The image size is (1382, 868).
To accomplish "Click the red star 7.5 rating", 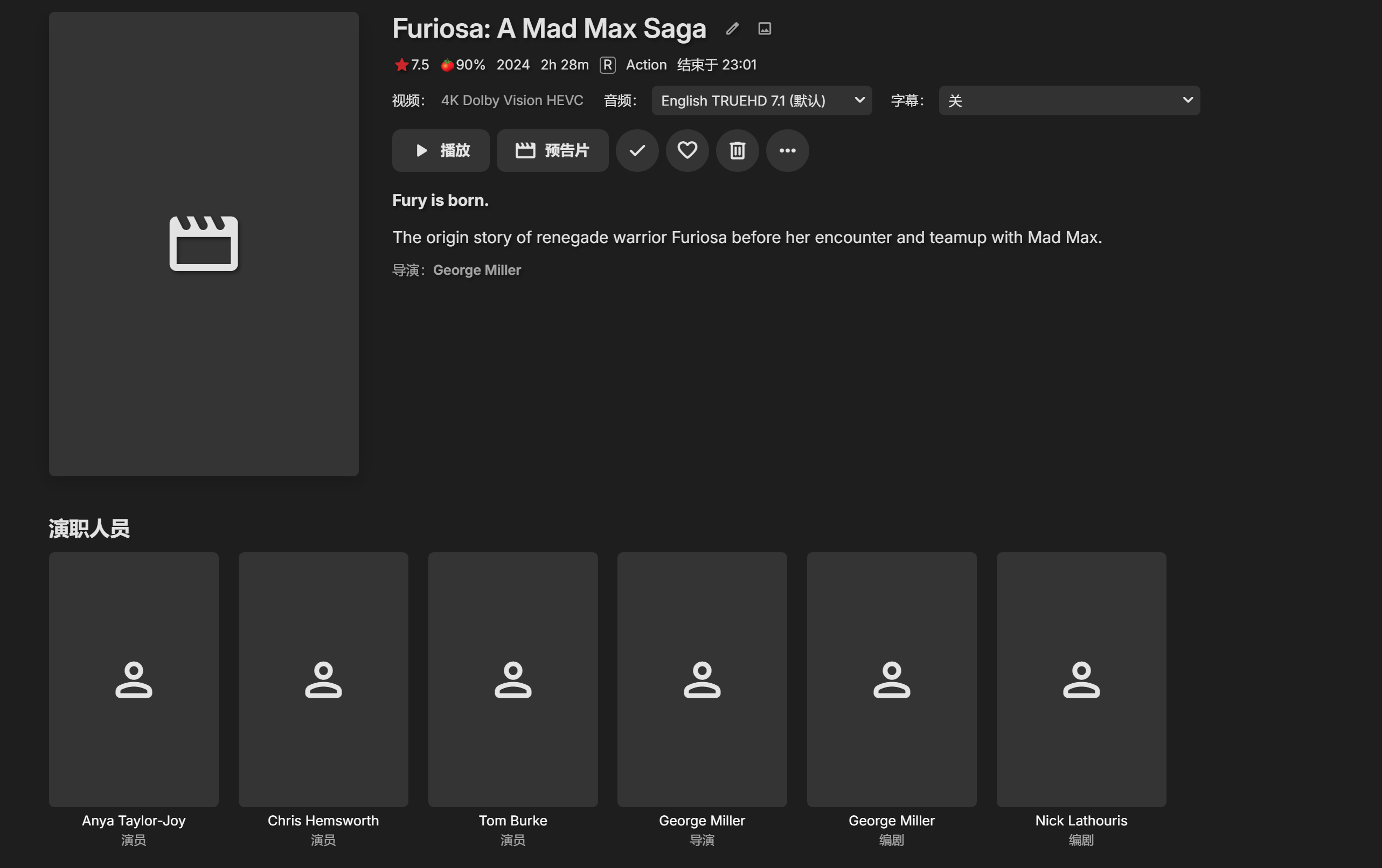I will point(412,65).
